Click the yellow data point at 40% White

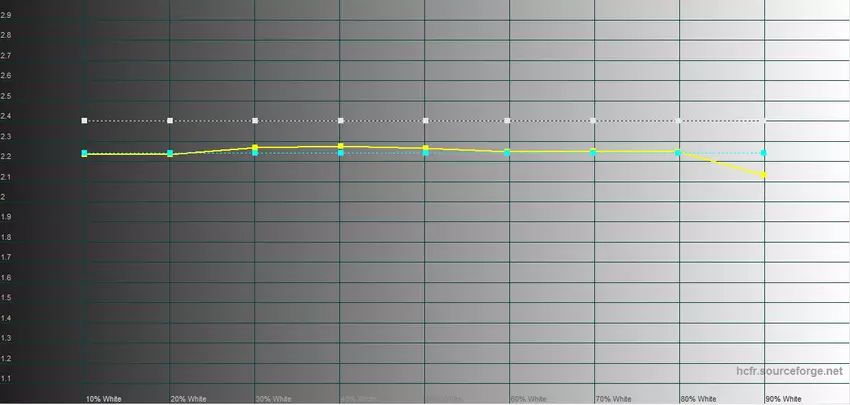340,146
